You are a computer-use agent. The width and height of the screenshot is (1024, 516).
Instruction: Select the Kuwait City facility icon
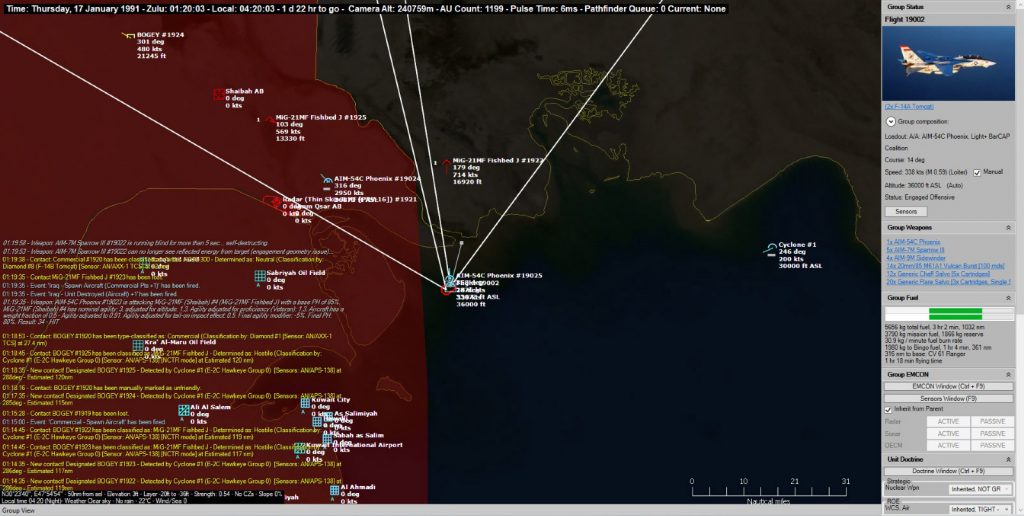tap(305, 403)
